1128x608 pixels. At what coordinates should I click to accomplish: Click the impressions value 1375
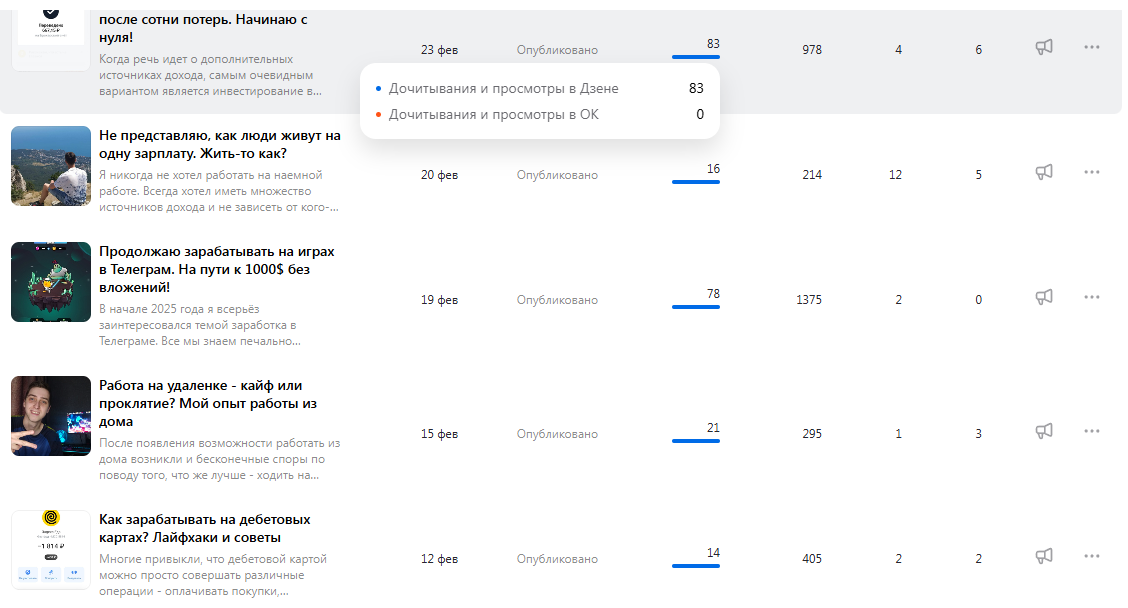[809, 300]
